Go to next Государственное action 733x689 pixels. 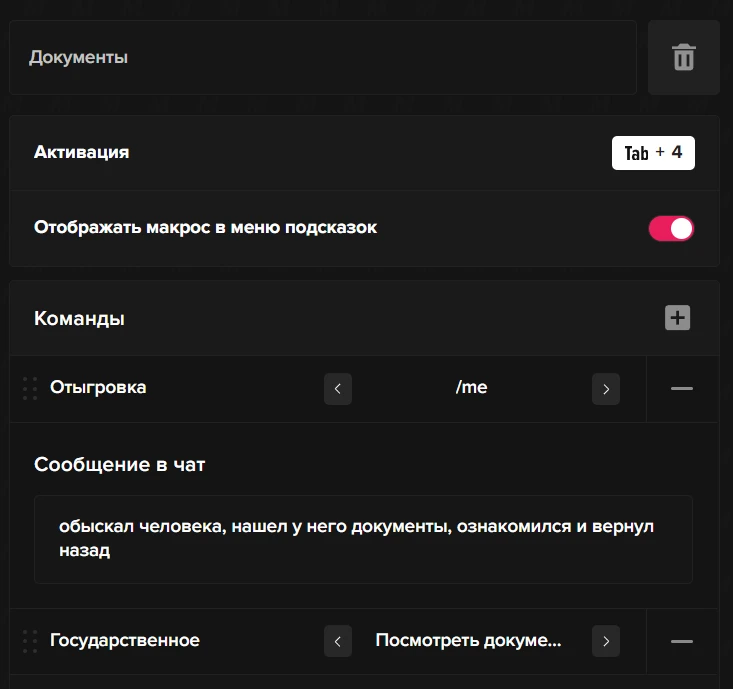click(606, 641)
